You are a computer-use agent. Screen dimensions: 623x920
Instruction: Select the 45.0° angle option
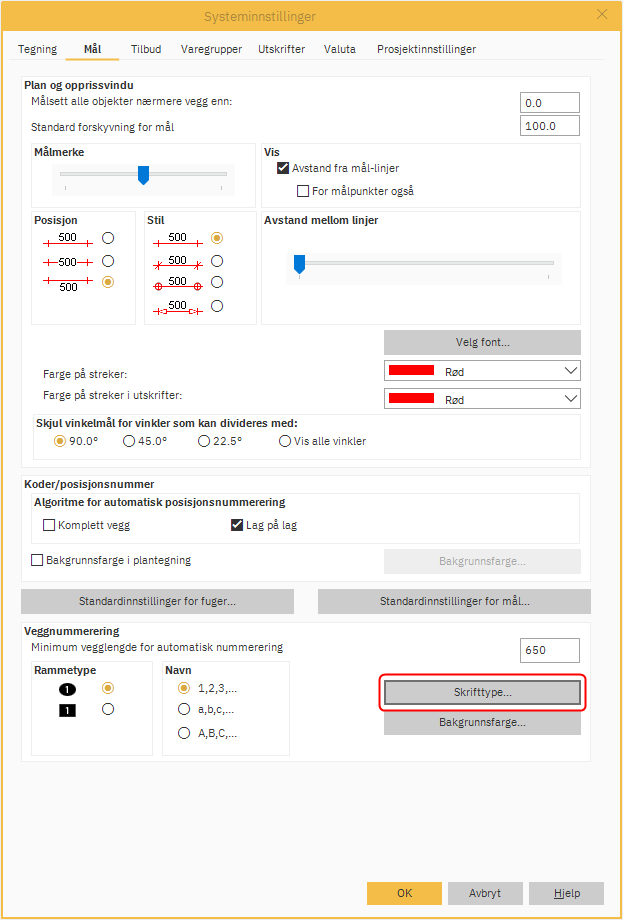pos(129,441)
